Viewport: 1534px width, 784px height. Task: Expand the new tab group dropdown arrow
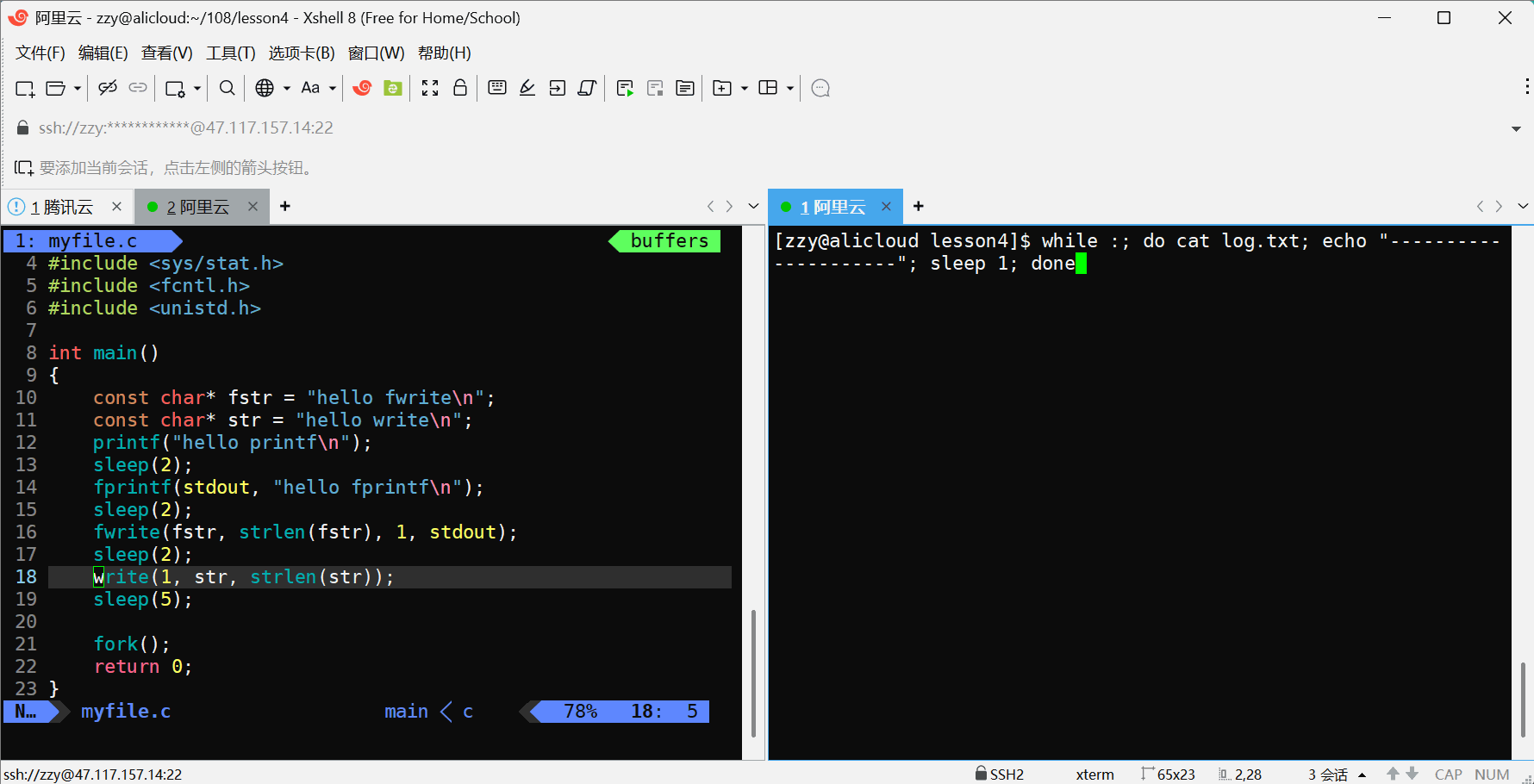(x=745, y=88)
